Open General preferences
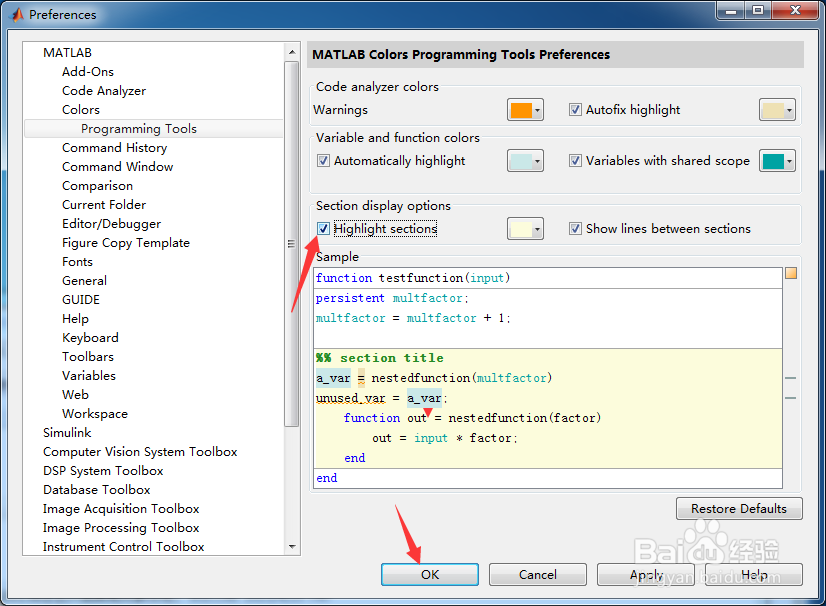The image size is (826, 606). pyautogui.click(x=84, y=280)
